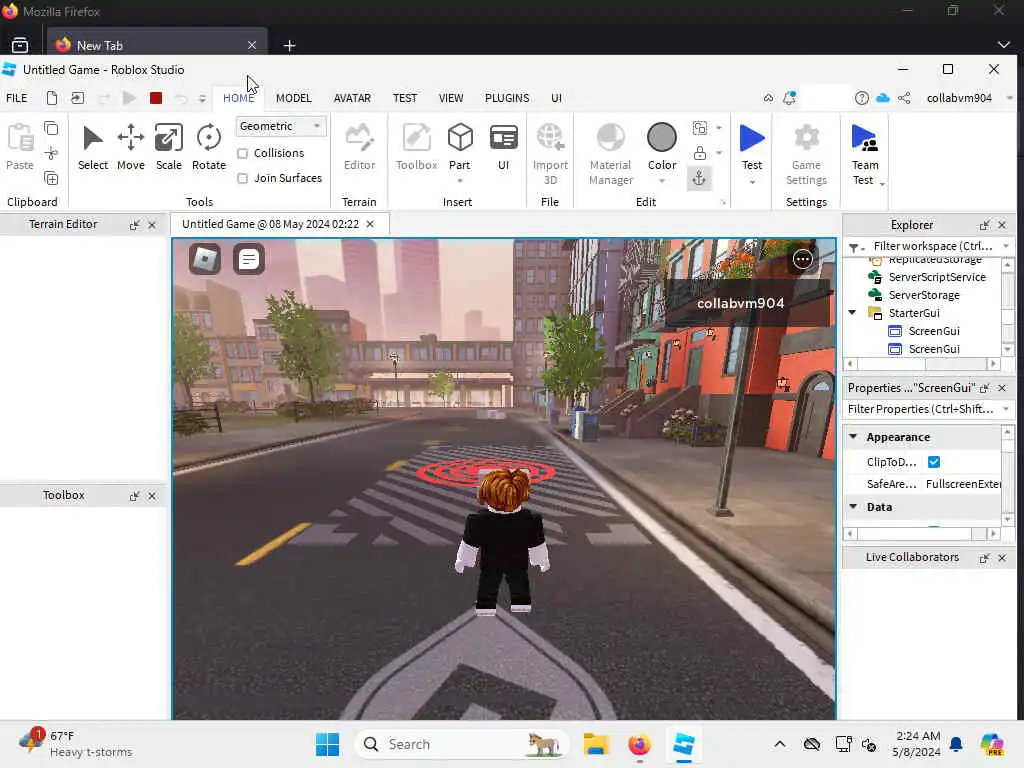Activate the Scale tool
The width and height of the screenshot is (1024, 768).
click(x=168, y=148)
